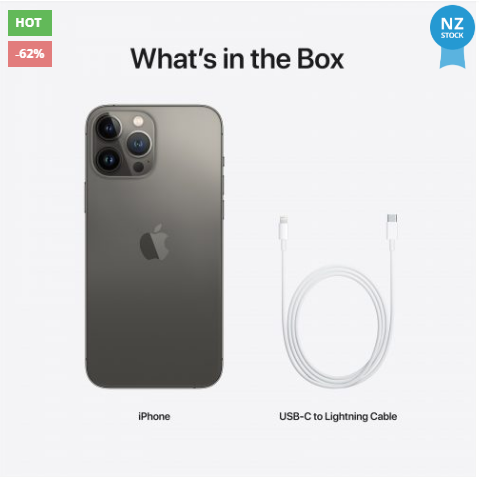Click the "What's in the Box" heading
Viewport: 479px width, 481px height.
(x=237, y=59)
